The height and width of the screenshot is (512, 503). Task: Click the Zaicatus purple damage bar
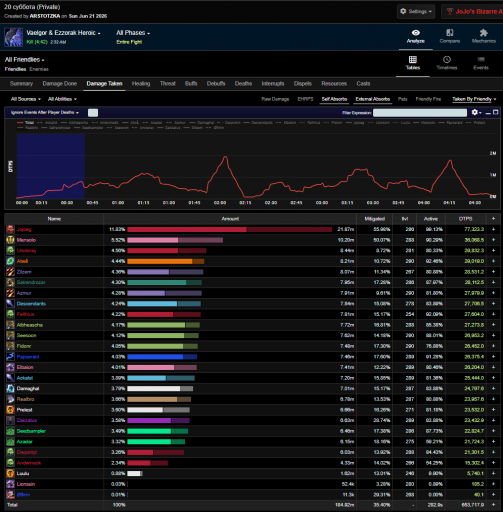click(x=158, y=420)
